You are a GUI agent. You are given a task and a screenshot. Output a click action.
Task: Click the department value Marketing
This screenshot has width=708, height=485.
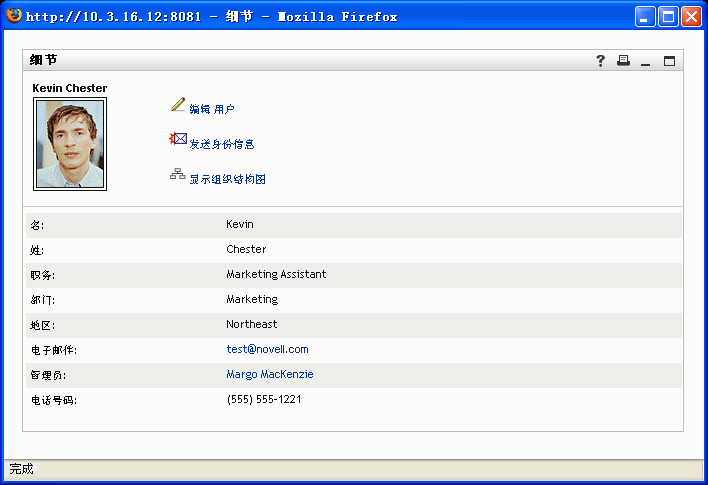(x=252, y=299)
